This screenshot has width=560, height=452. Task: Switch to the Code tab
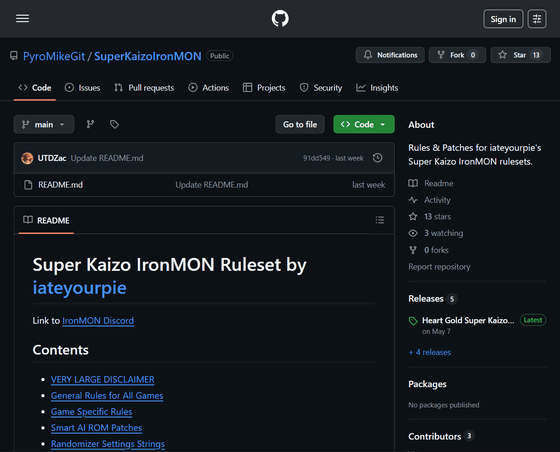[x=35, y=88]
